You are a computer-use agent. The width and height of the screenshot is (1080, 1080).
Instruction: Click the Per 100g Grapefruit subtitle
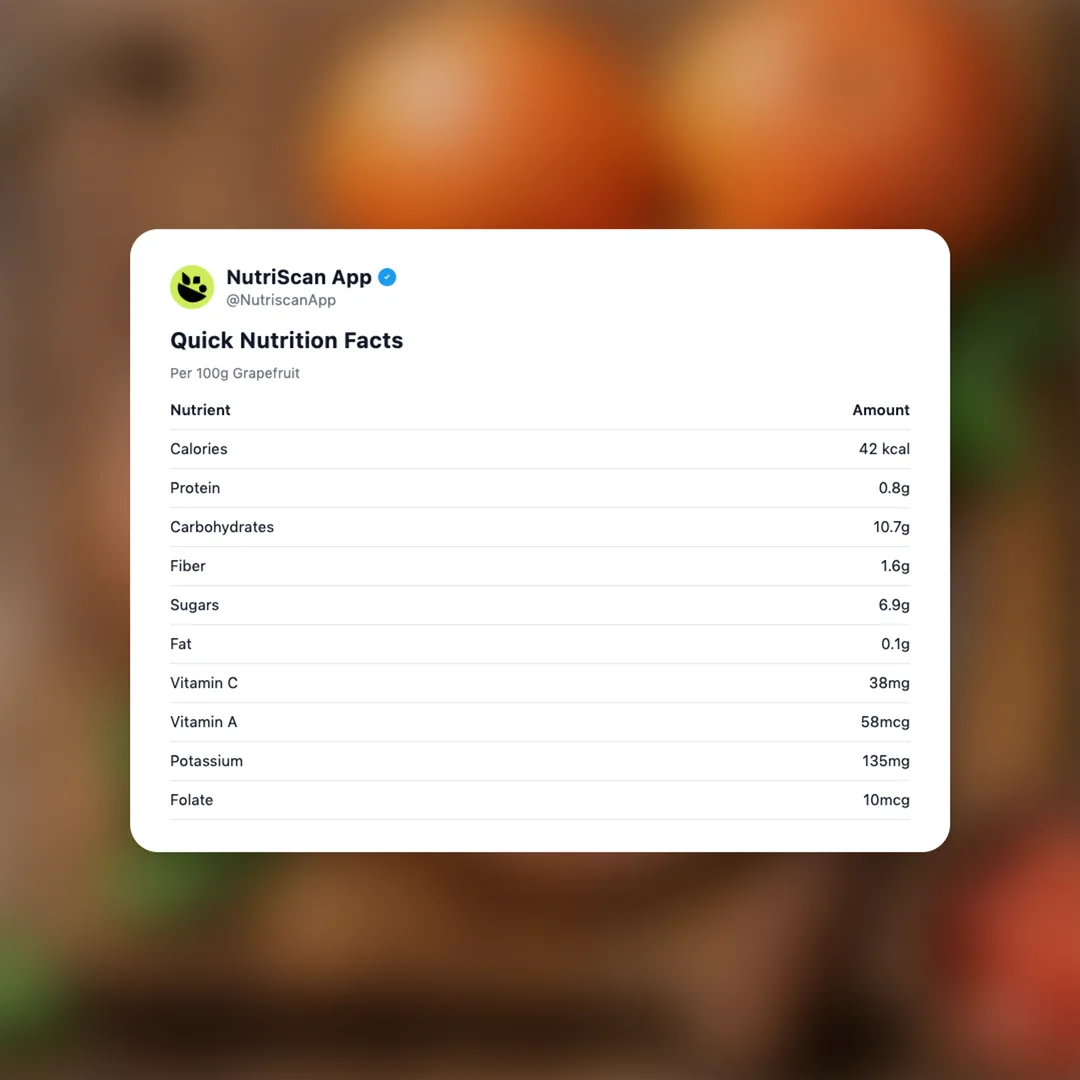tap(235, 373)
